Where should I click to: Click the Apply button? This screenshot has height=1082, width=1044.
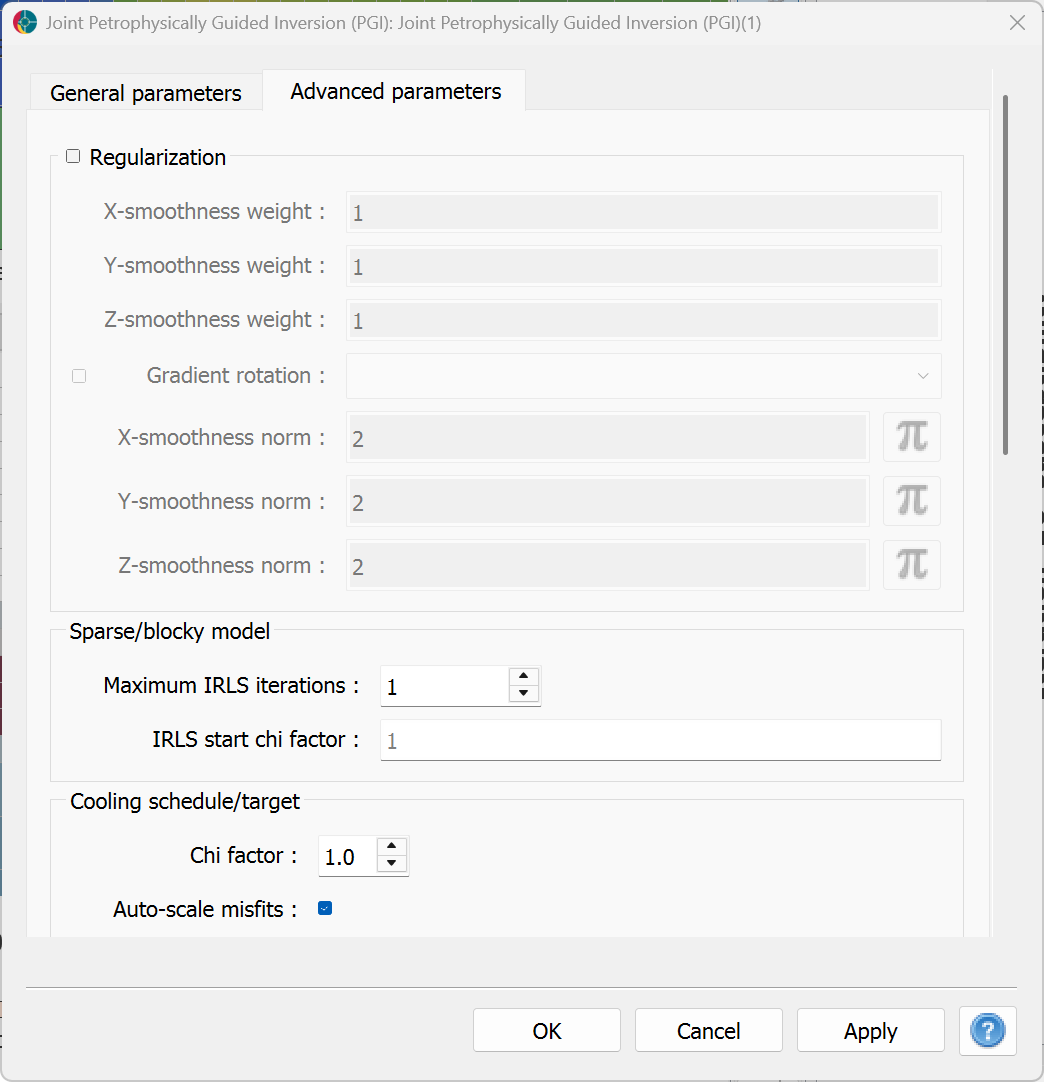point(871,1030)
